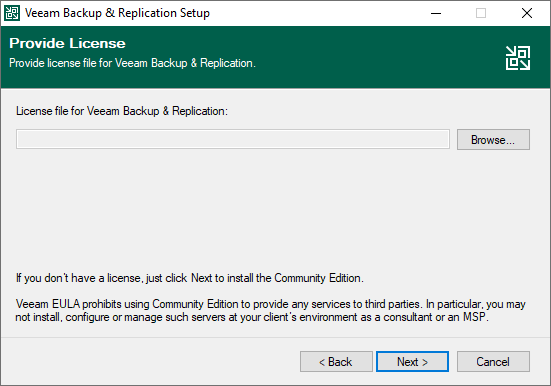The image size is (551, 386).
Task: Go to the next step with Next >
Action: (412, 361)
